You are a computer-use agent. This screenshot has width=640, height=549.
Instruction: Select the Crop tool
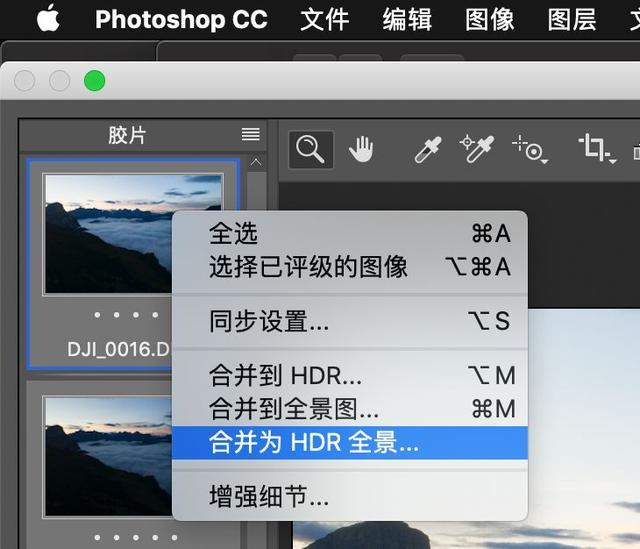(x=596, y=148)
